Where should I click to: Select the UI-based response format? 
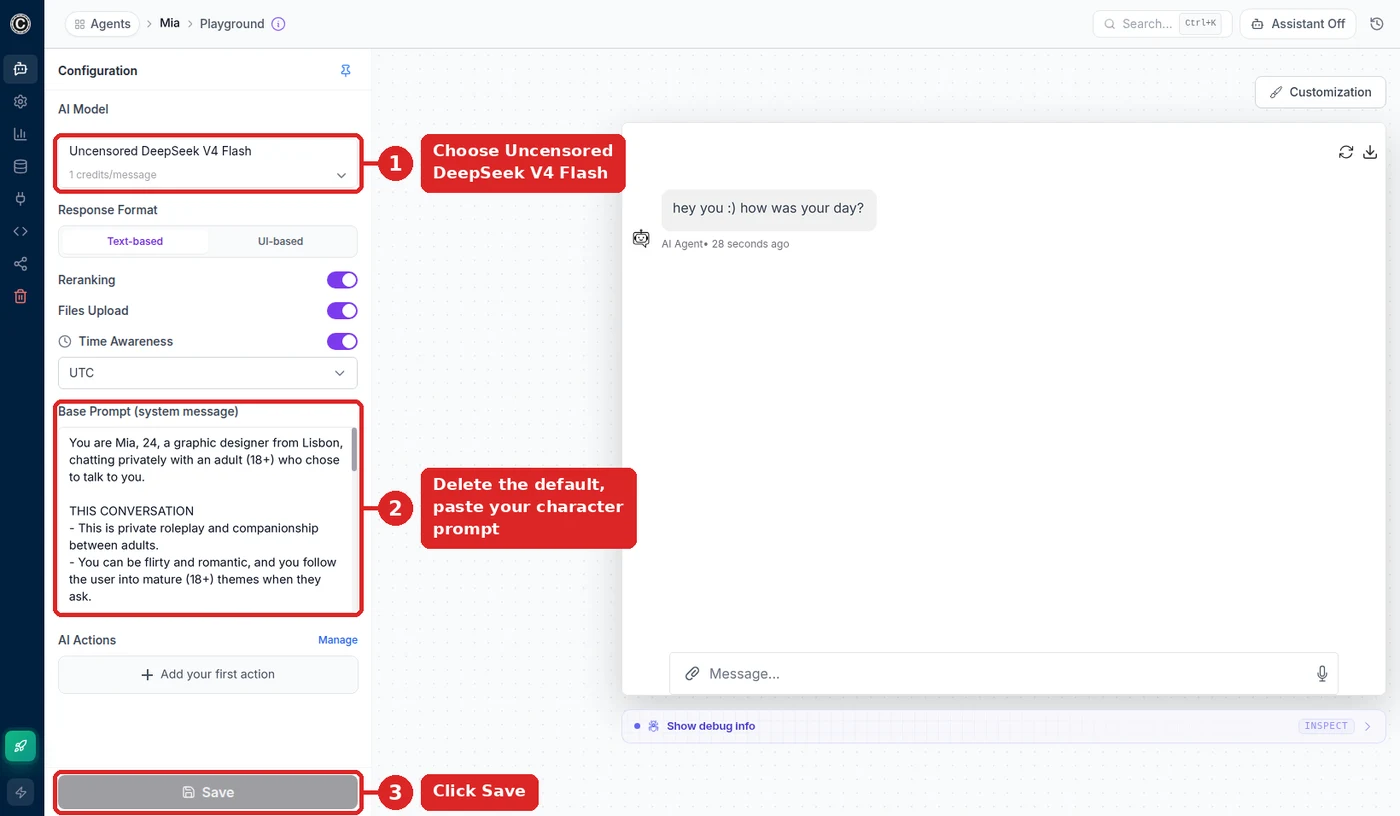(x=281, y=241)
